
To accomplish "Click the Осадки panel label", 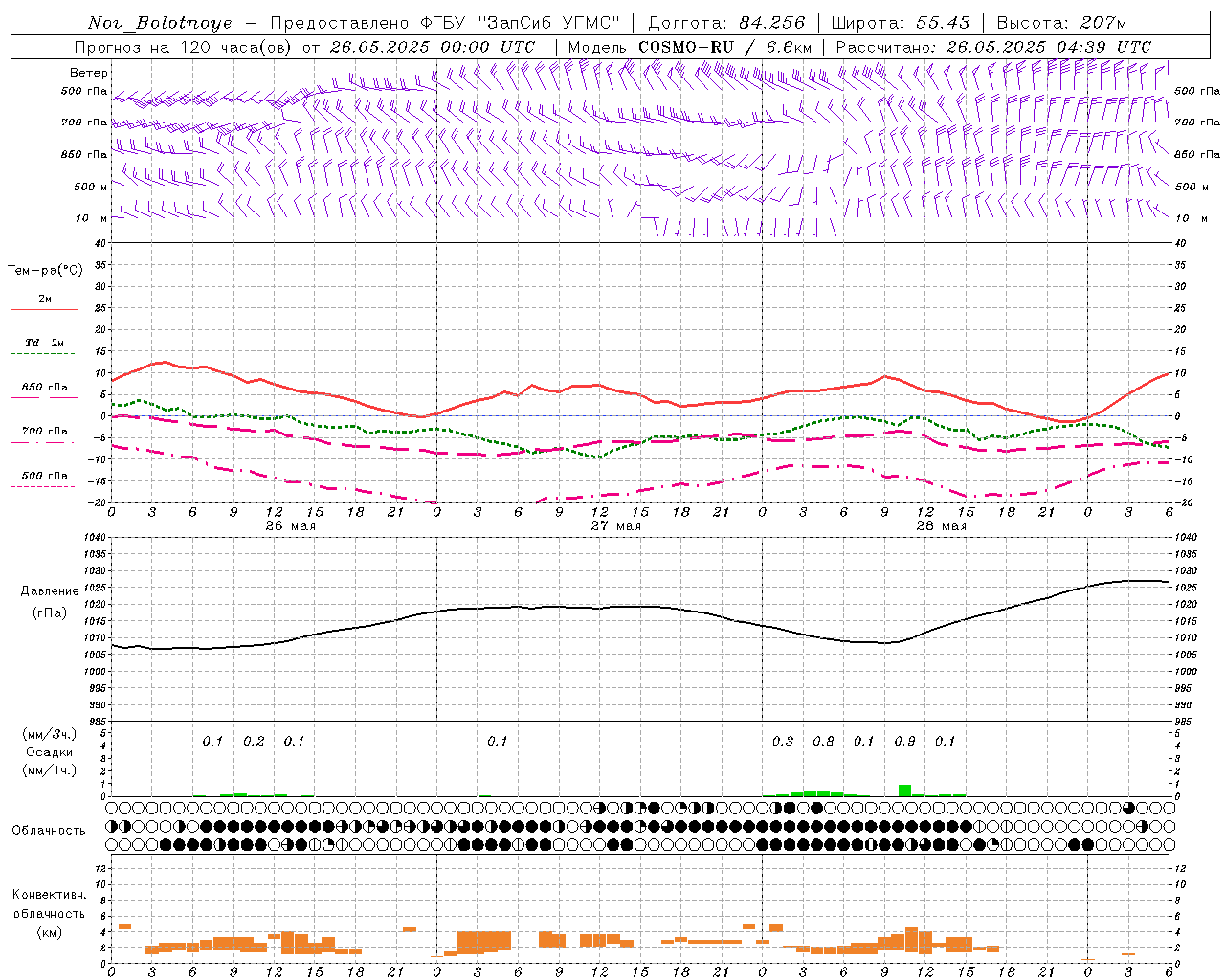I will (50, 752).
